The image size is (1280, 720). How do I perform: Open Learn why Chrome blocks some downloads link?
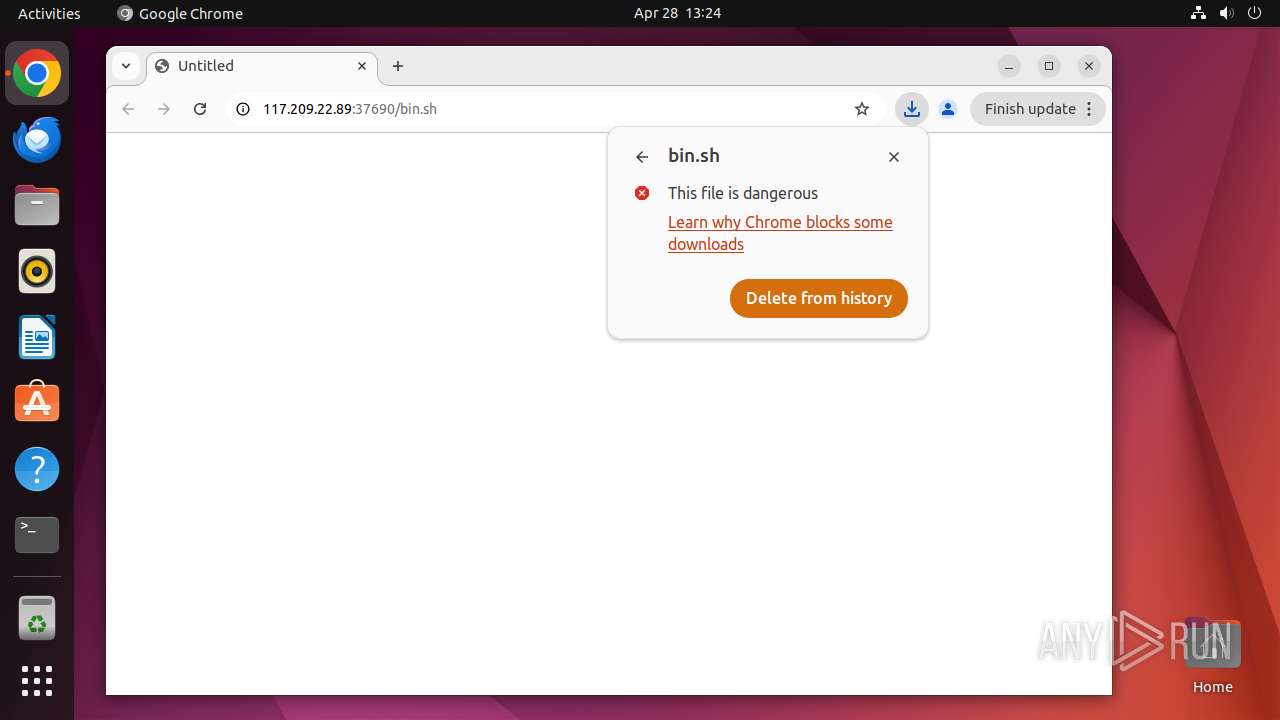(780, 233)
